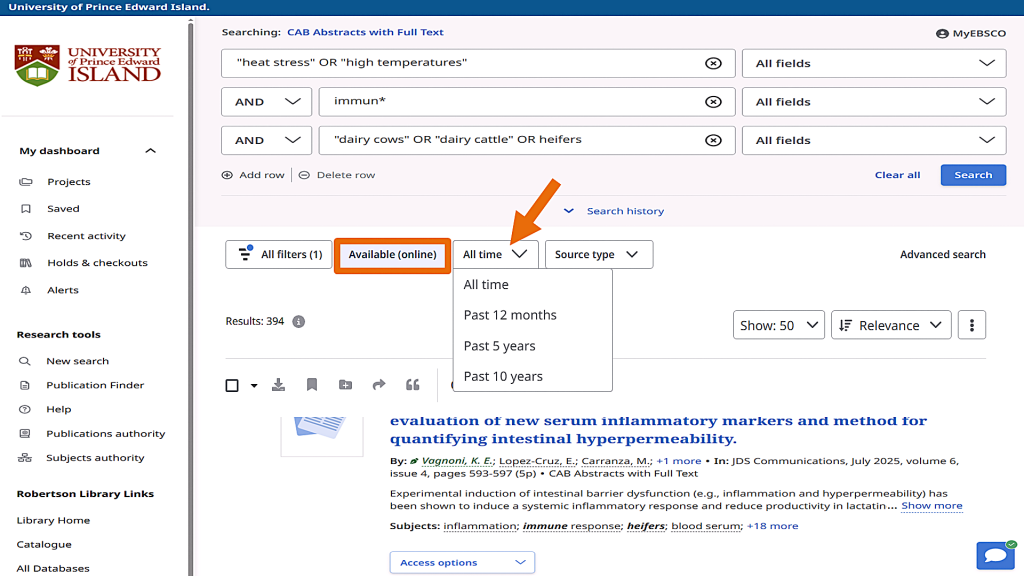1024x576 pixels.
Task: Clear the "immun*" search field
Action: 713,102
